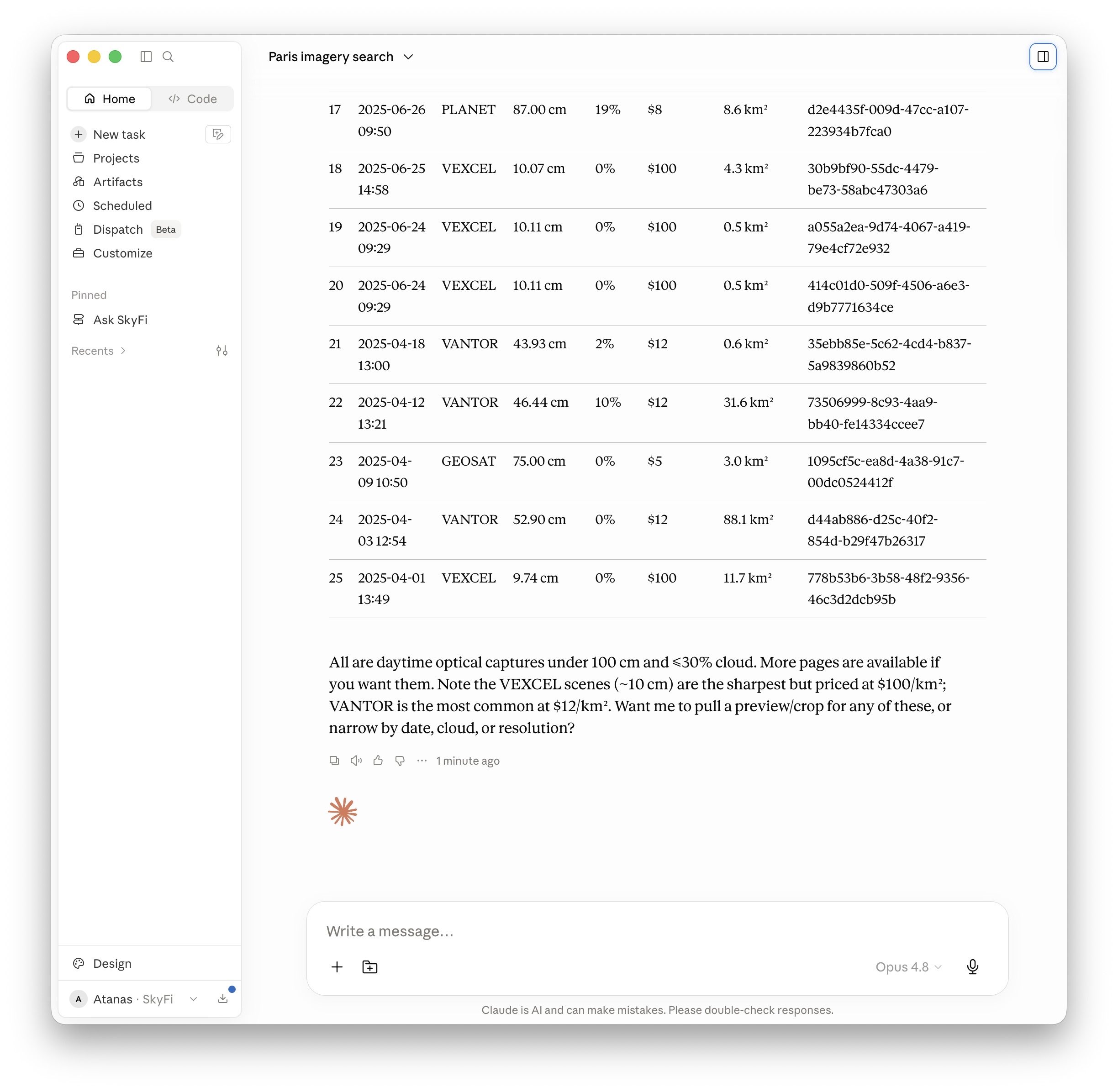Image resolution: width=1118 pixels, height=1092 pixels.
Task: Expand the Recents section
Action: (98, 351)
